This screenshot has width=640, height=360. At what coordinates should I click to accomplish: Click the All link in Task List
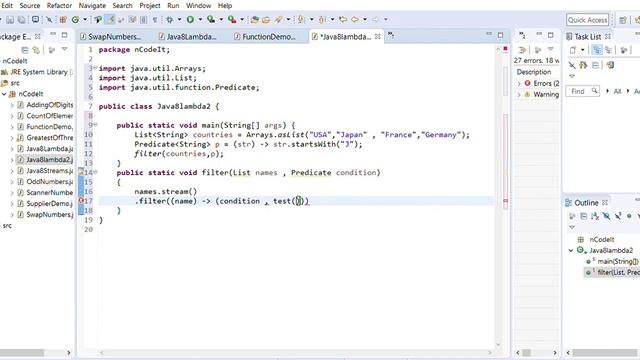click(x=617, y=91)
